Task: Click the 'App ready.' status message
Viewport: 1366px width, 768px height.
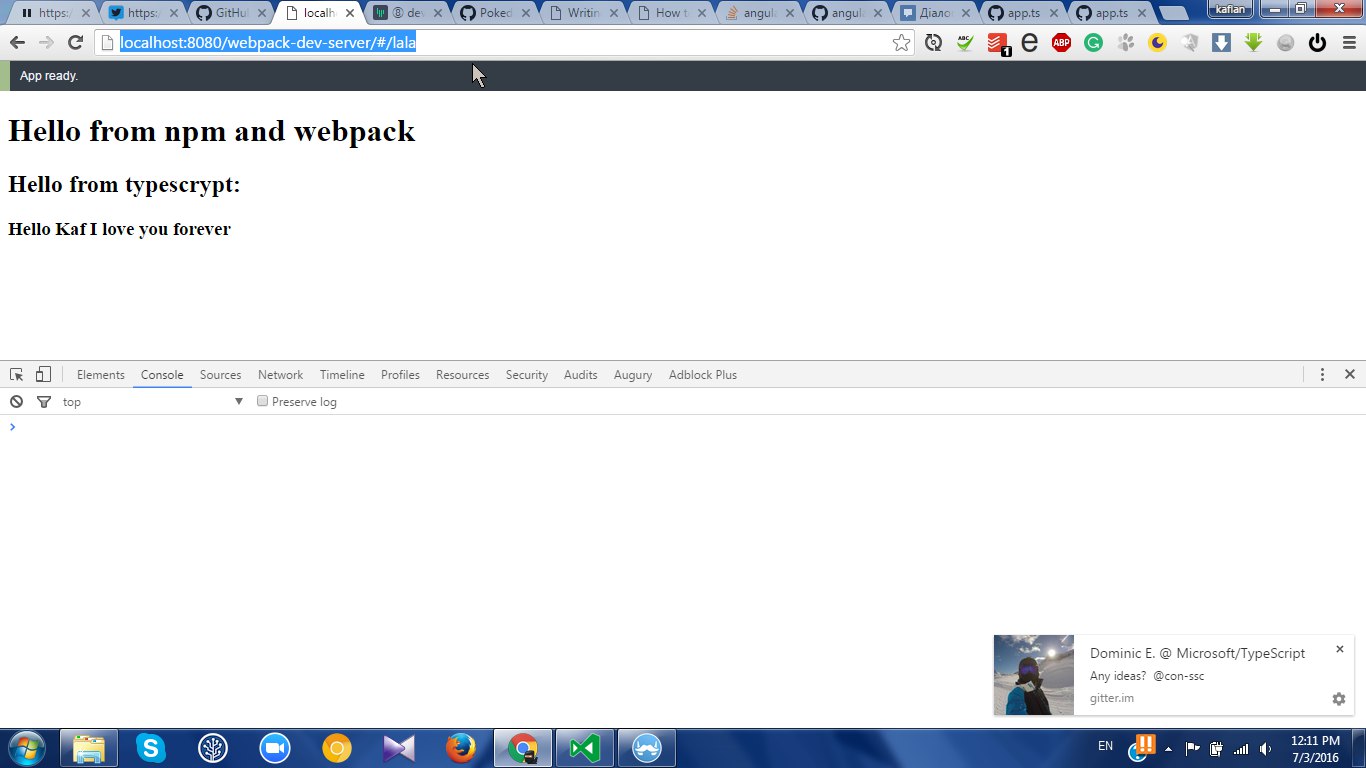Action: click(x=49, y=76)
